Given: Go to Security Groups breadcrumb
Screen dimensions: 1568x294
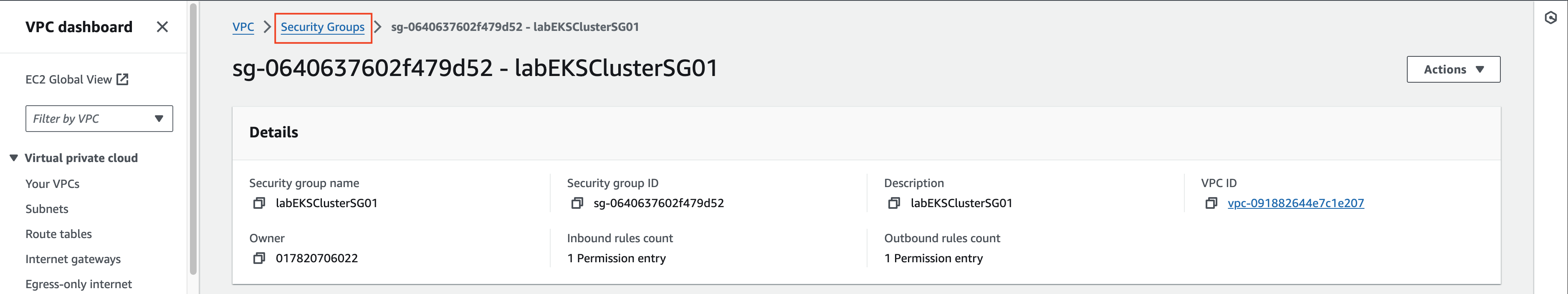Looking at the screenshot, I should point(323,27).
